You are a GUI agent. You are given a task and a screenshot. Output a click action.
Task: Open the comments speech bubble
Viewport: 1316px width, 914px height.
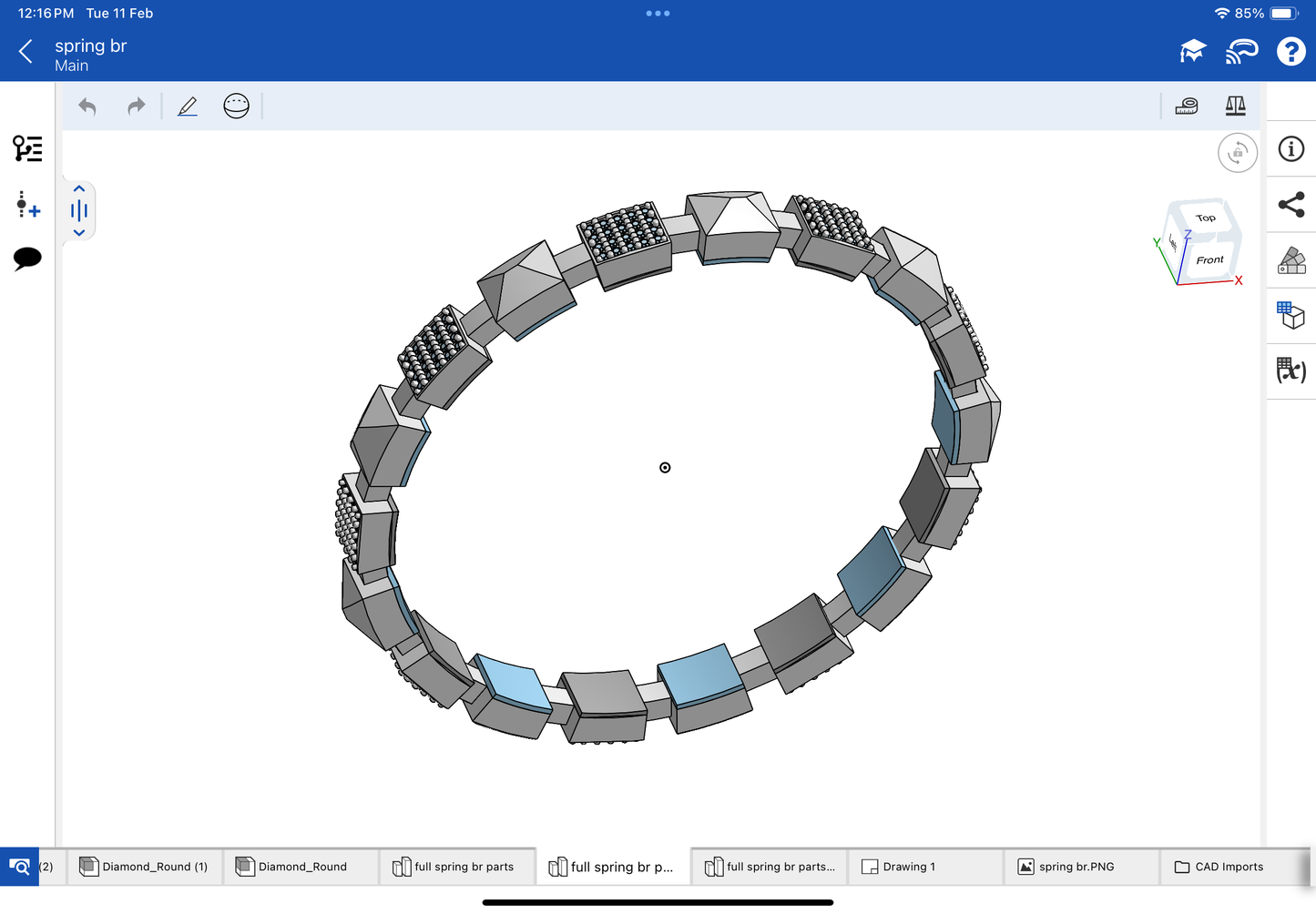[27, 259]
